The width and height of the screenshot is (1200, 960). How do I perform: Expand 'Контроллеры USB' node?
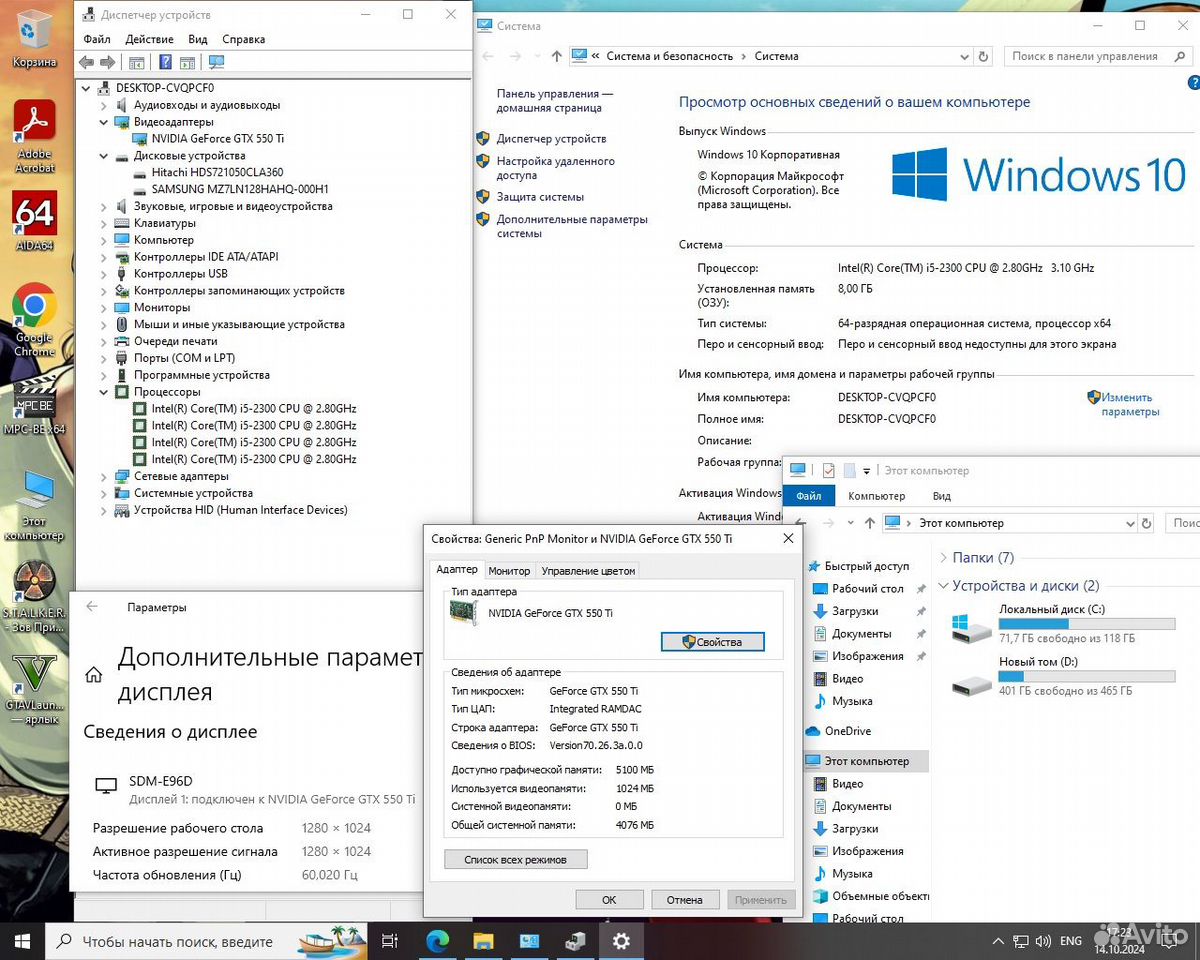(x=104, y=274)
